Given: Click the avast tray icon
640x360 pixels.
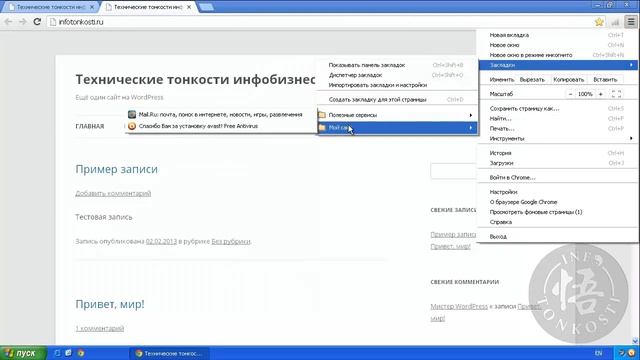Looking at the screenshot, I should click(631, 353).
